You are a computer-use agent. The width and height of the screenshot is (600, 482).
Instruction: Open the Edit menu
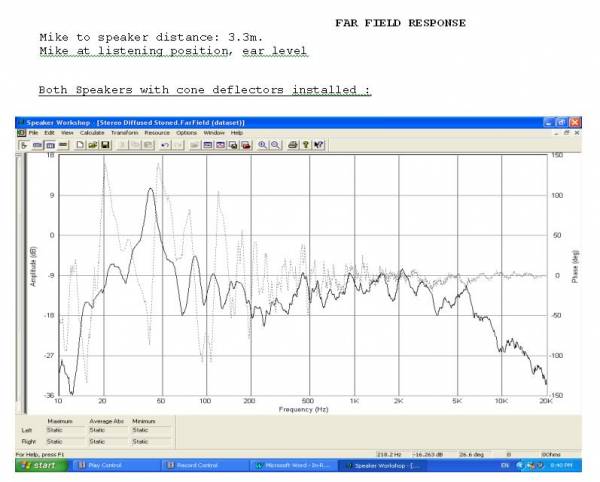point(49,133)
